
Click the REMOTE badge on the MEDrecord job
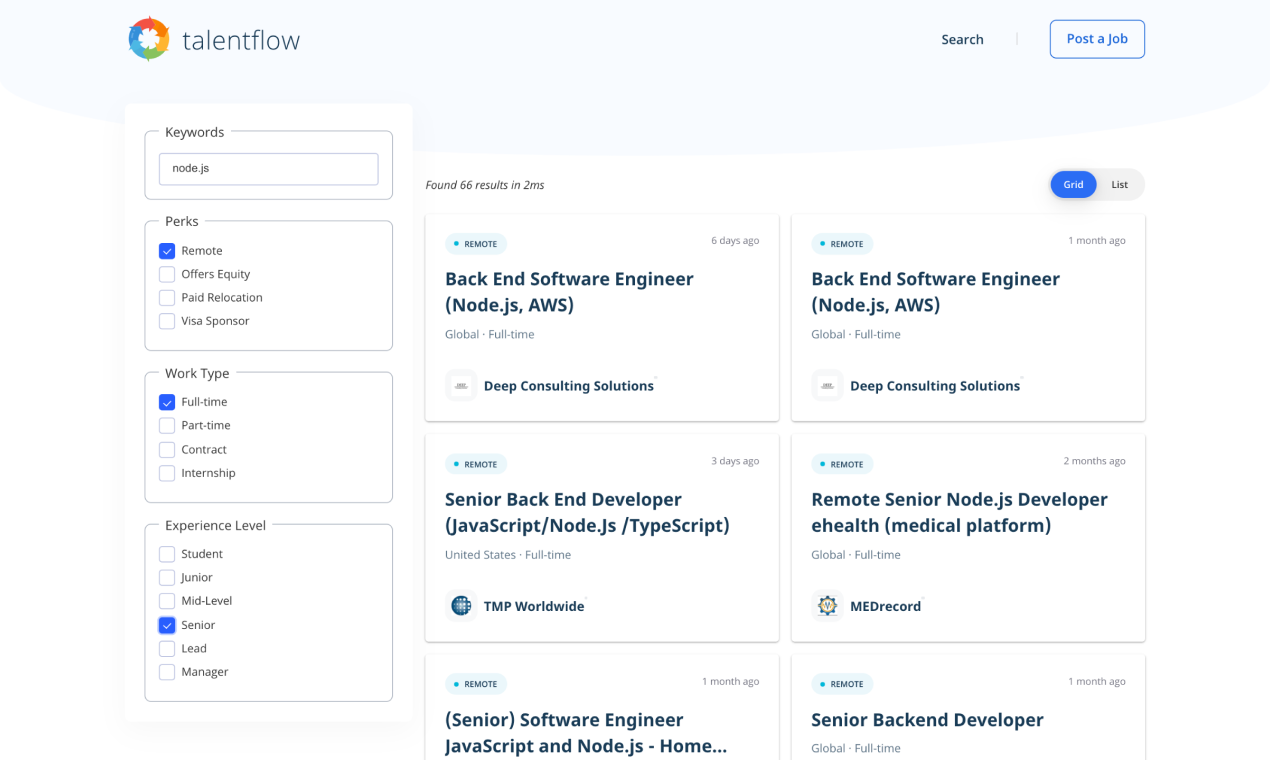(842, 463)
